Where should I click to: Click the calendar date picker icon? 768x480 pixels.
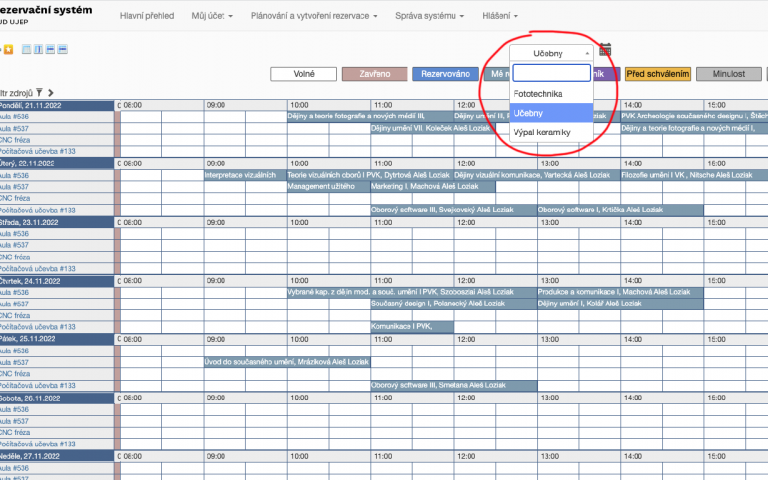605,51
